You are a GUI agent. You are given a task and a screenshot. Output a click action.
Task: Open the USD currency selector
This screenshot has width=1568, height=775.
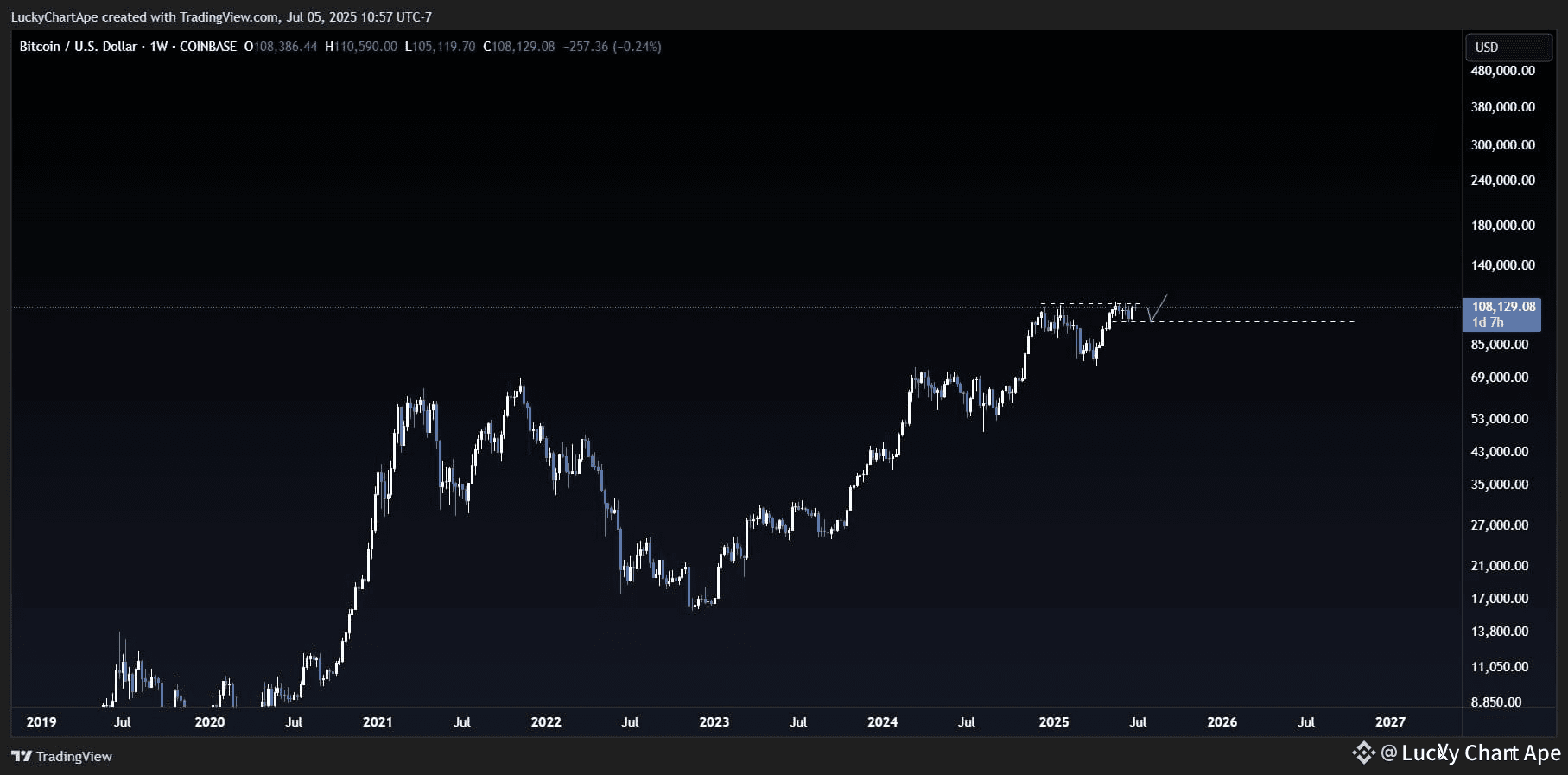click(1508, 47)
